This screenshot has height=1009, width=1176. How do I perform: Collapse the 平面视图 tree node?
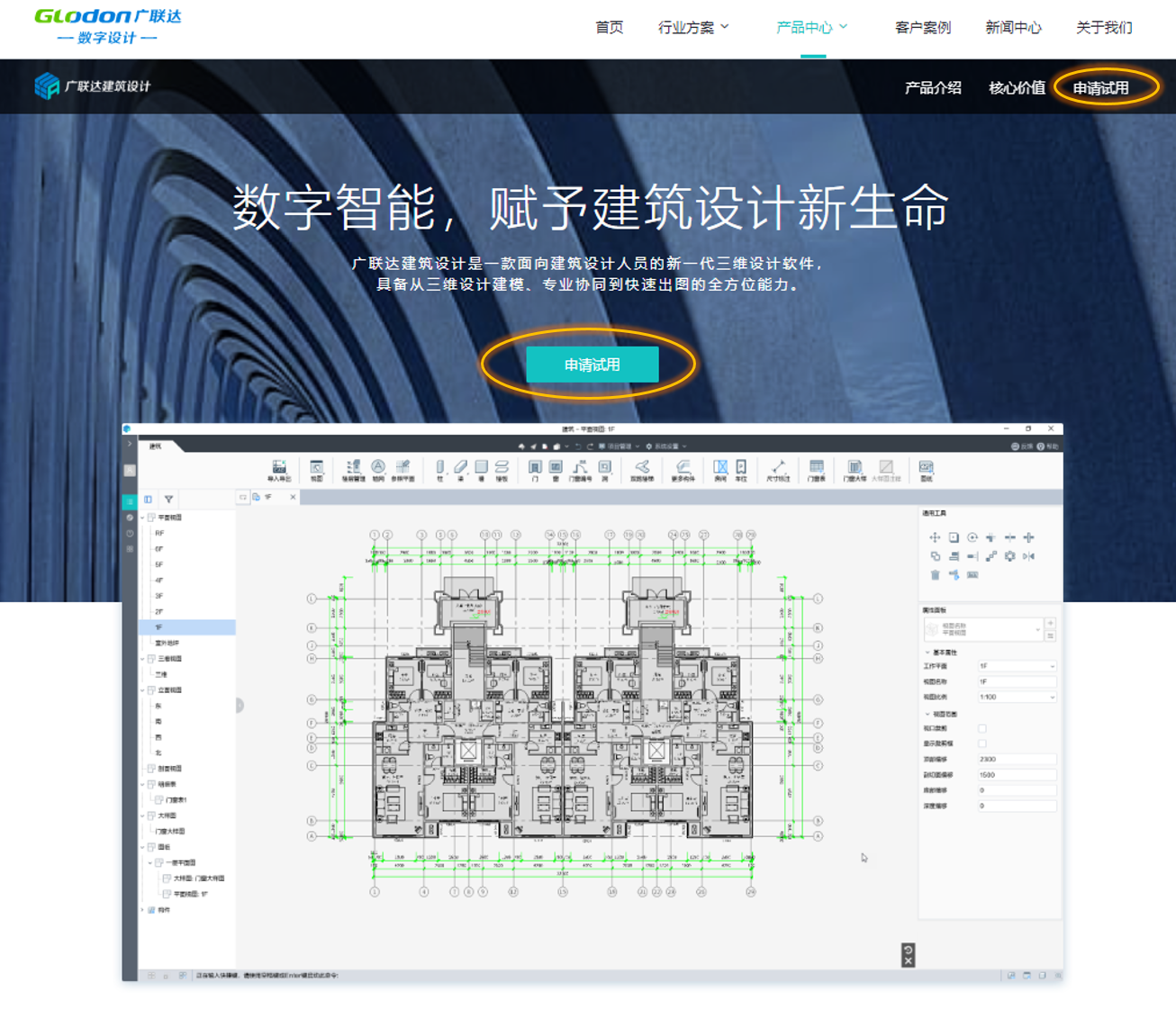143,518
